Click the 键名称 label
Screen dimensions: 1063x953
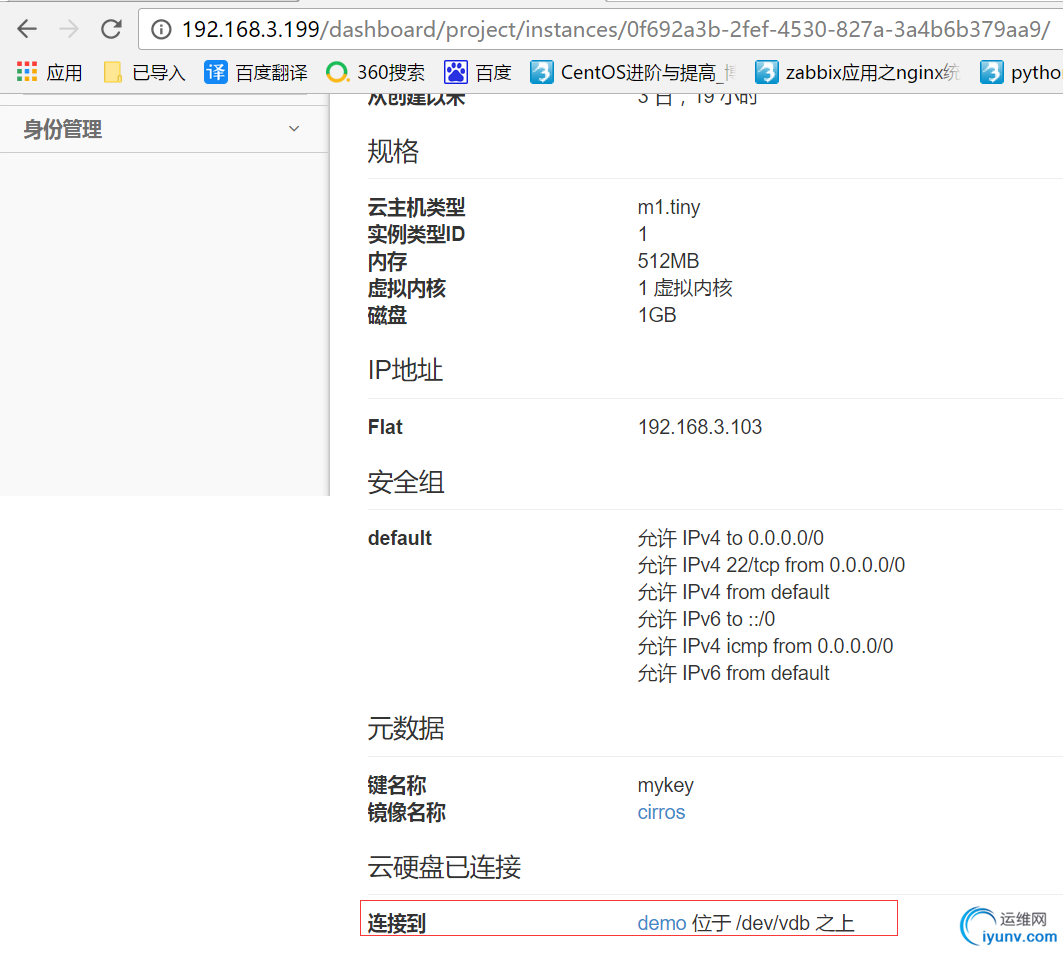[397, 786]
